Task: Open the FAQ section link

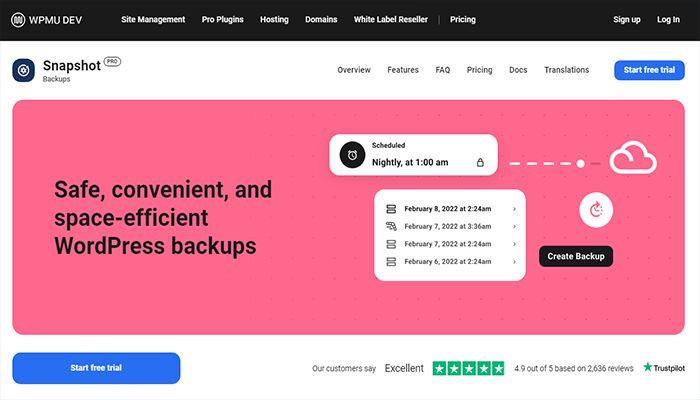Action: point(443,70)
